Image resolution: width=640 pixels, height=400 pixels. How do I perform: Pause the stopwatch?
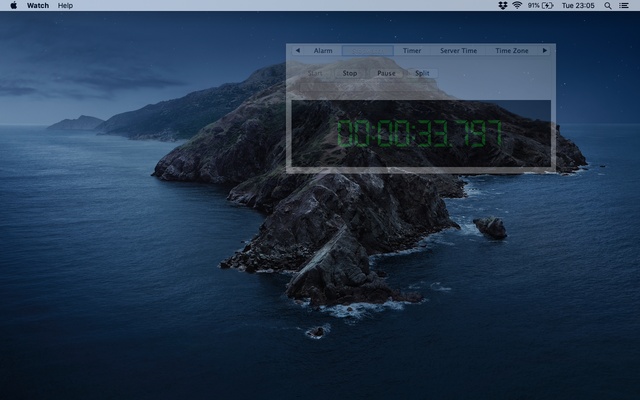[386, 73]
